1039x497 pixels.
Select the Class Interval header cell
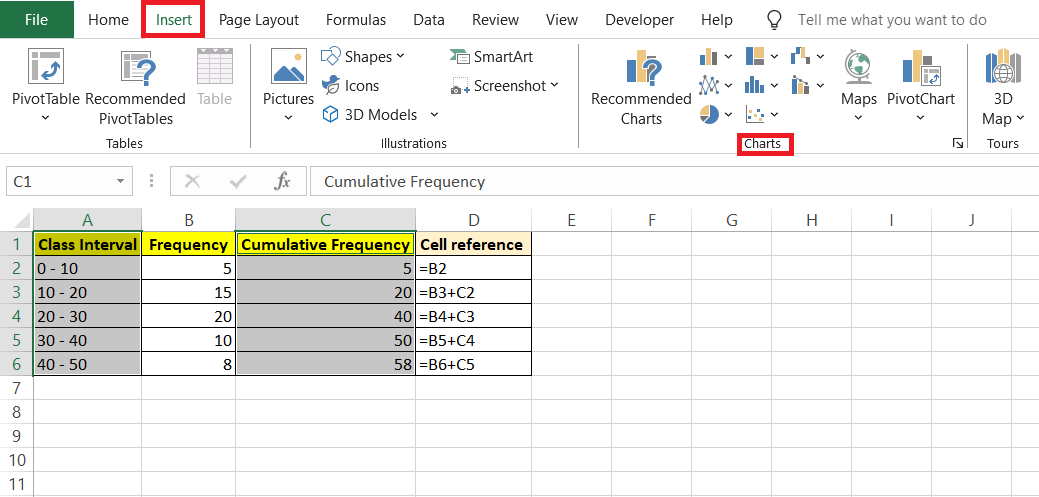tap(87, 245)
